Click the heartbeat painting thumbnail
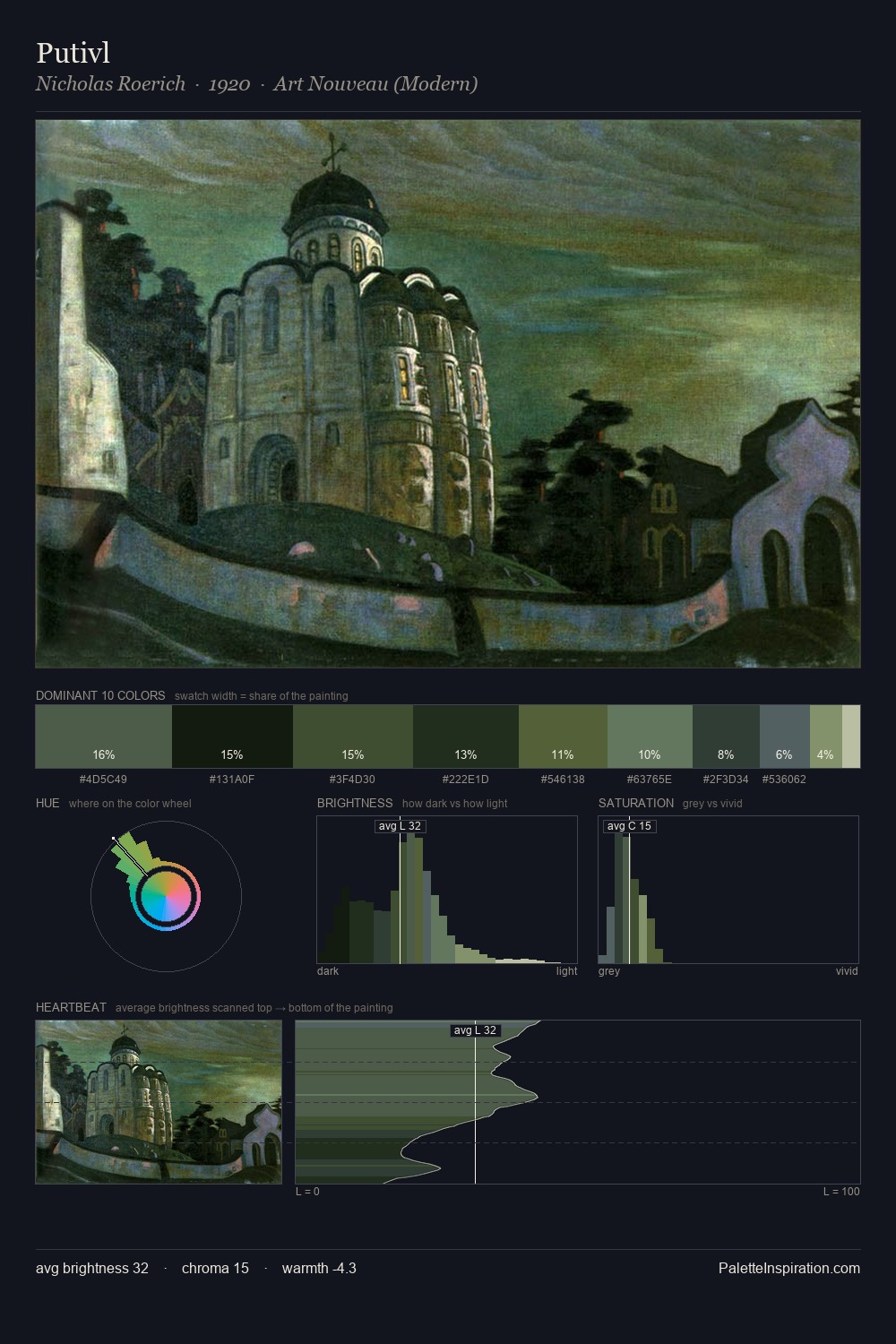Image resolution: width=896 pixels, height=1344 pixels. point(159,1102)
